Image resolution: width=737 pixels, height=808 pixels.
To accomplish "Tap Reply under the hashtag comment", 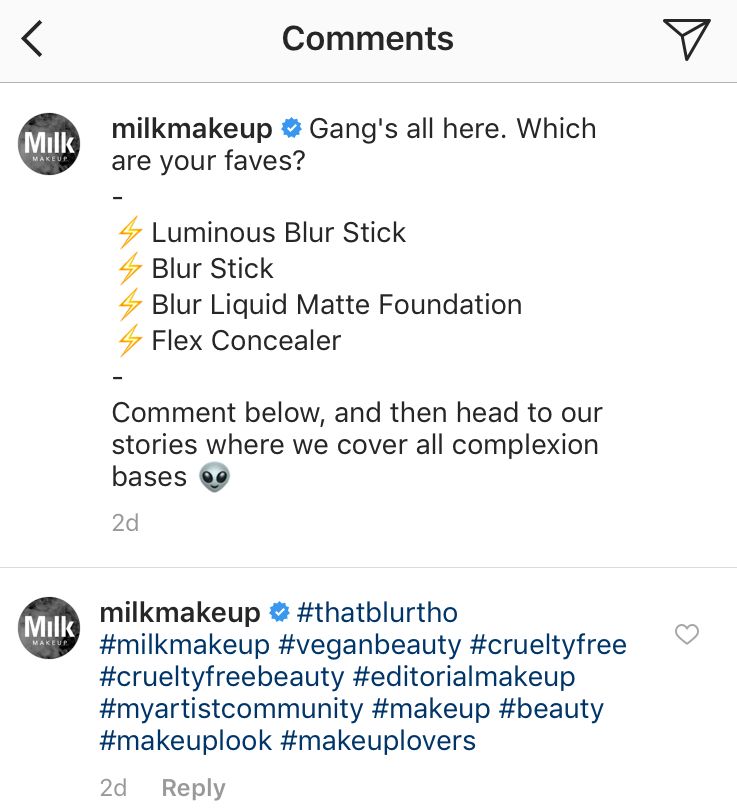I will tap(193, 788).
